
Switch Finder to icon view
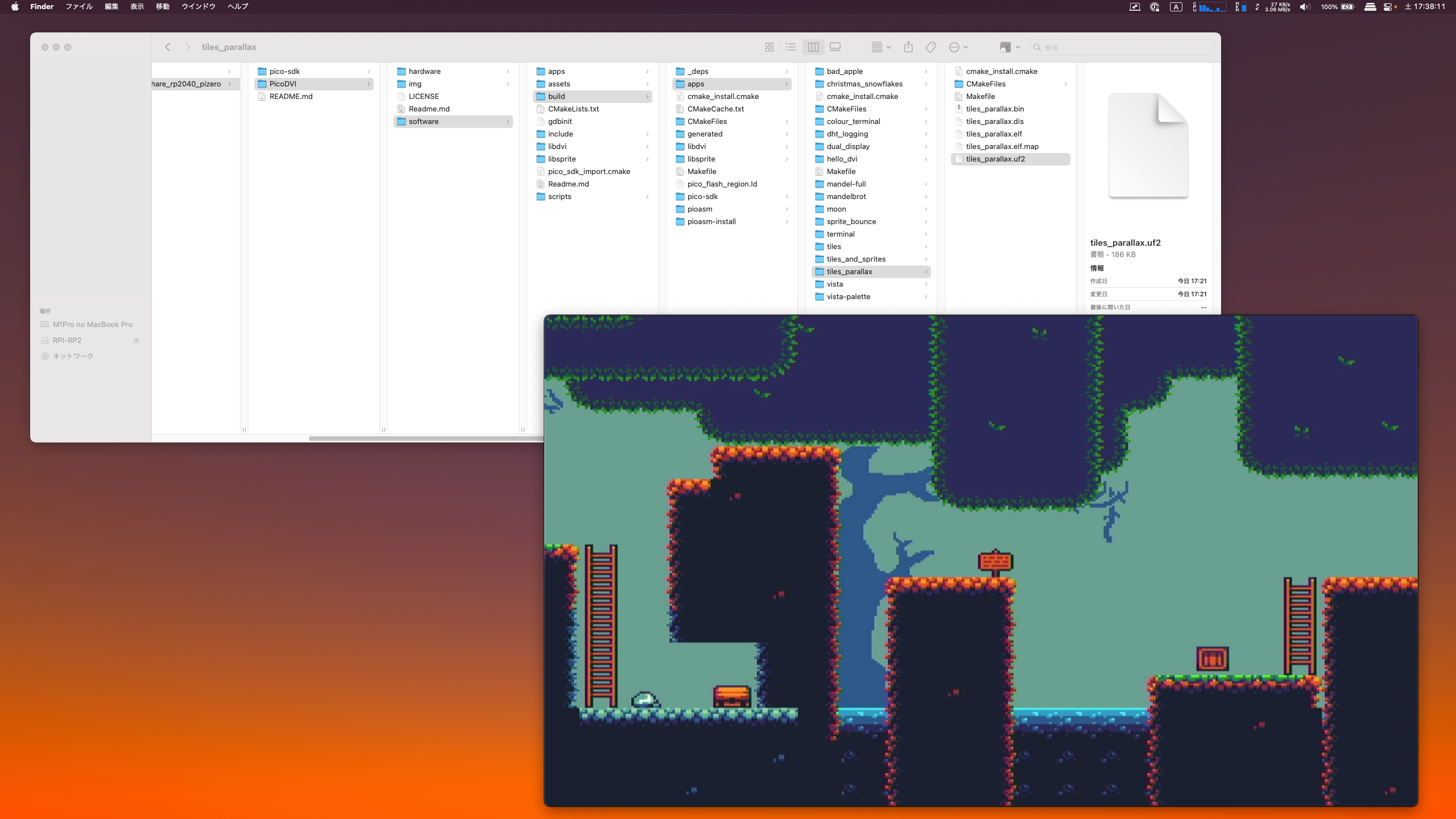point(770,47)
